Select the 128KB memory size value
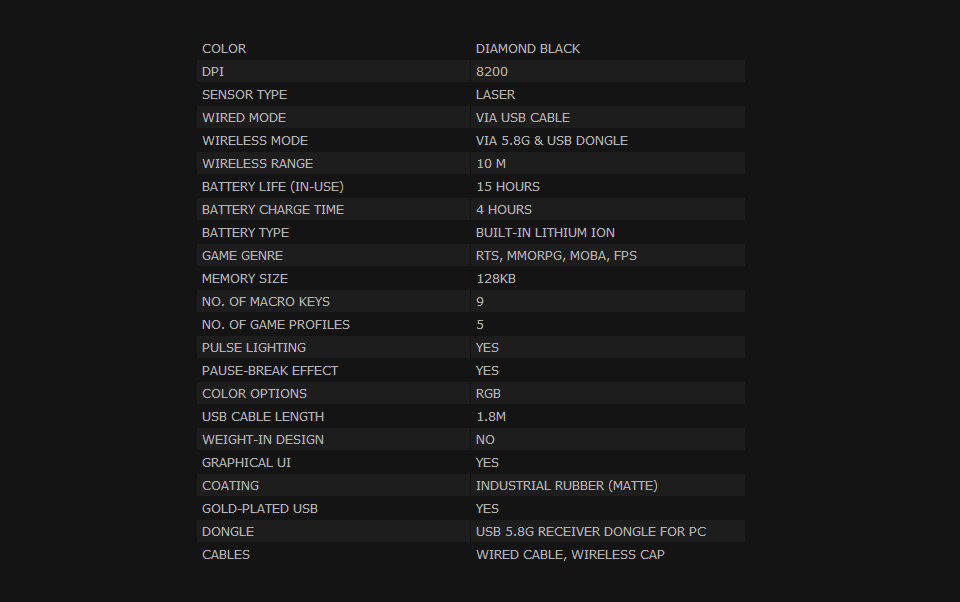Viewport: 960px width, 602px height. point(496,279)
